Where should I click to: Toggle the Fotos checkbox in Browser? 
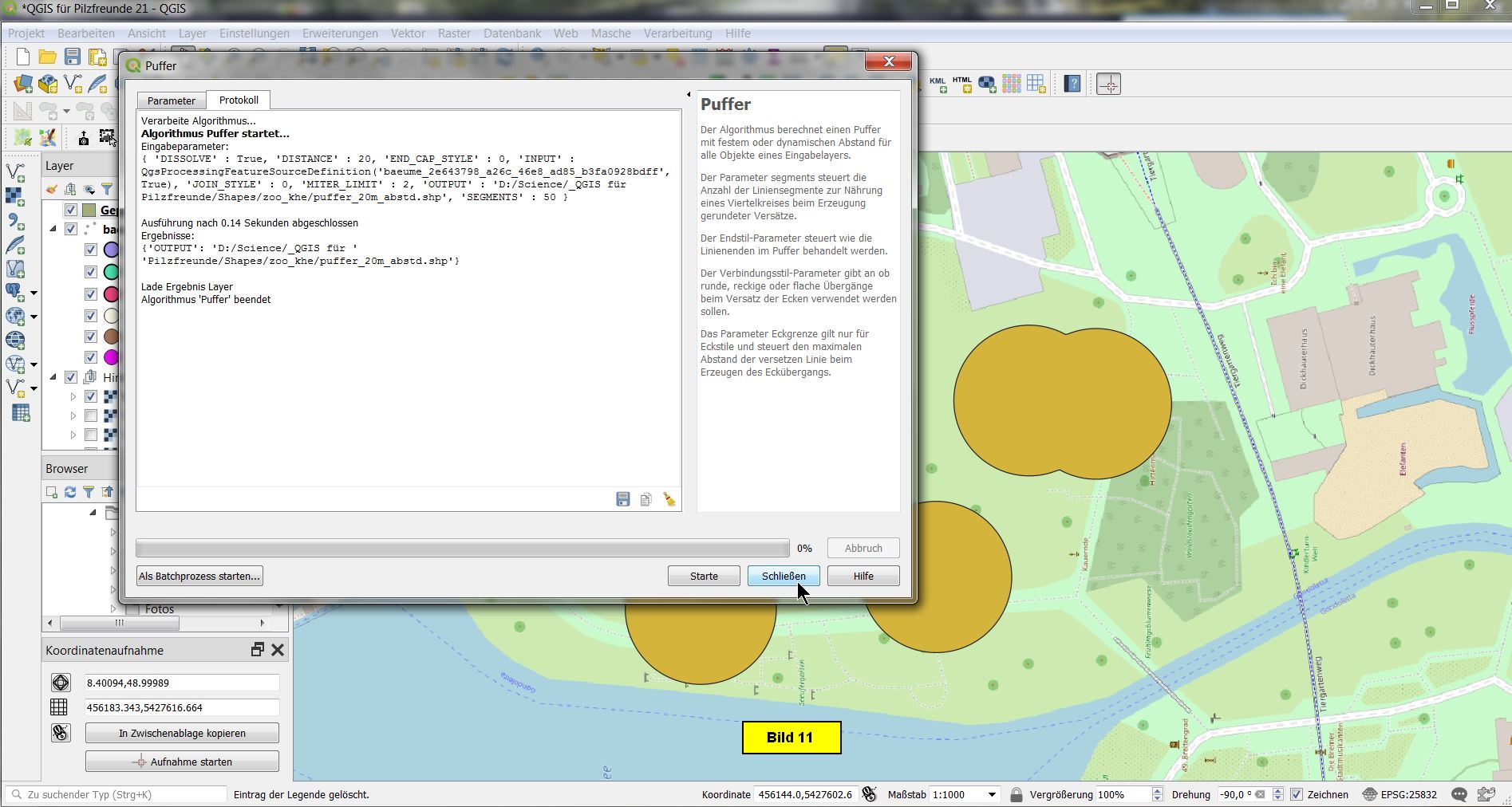[132, 609]
